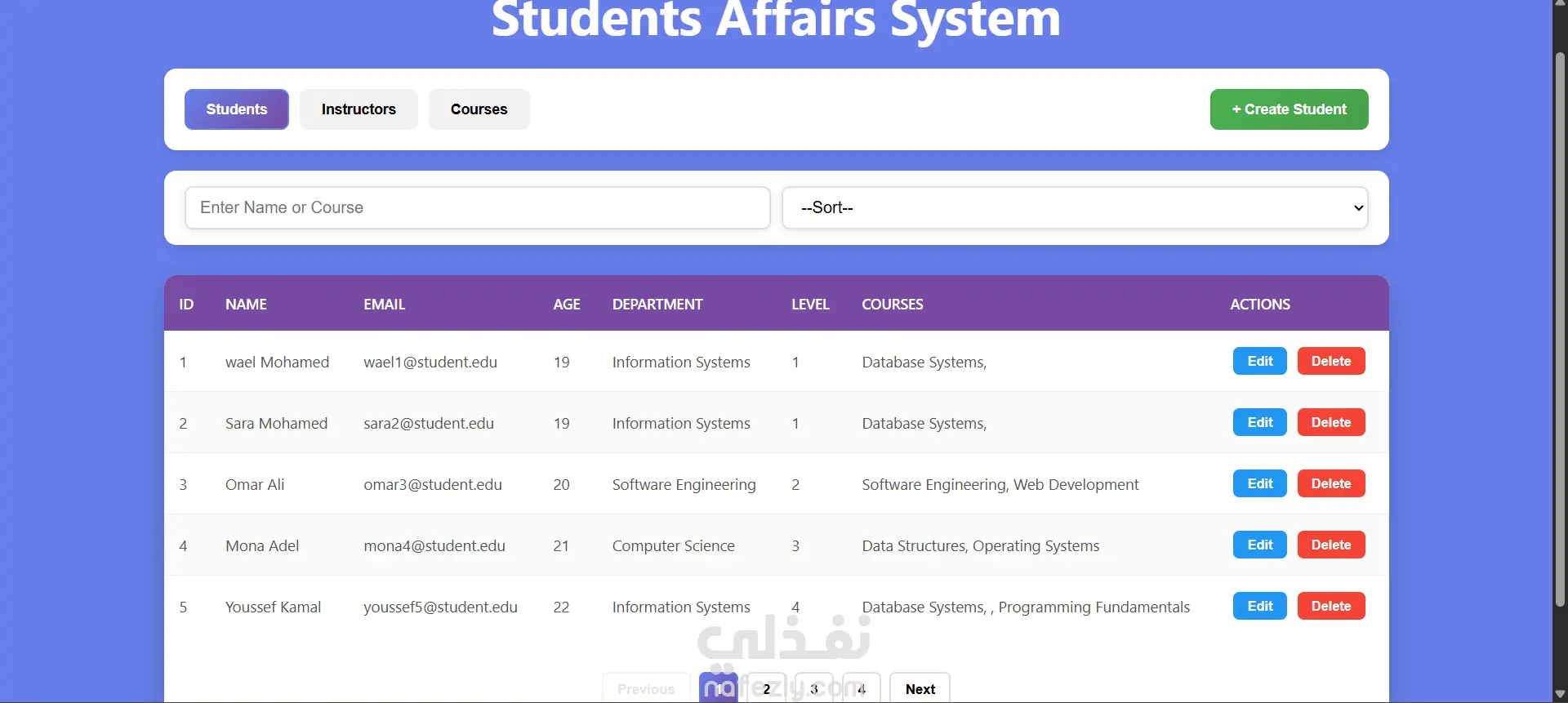The image size is (1568, 703).
Task: Delete Omar Ali's student entry
Action: [x=1330, y=483]
